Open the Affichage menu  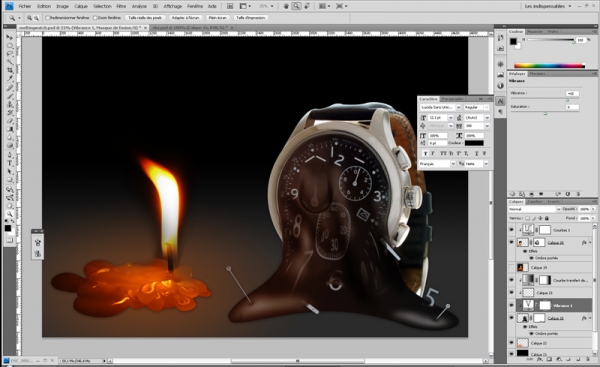click(173, 6)
